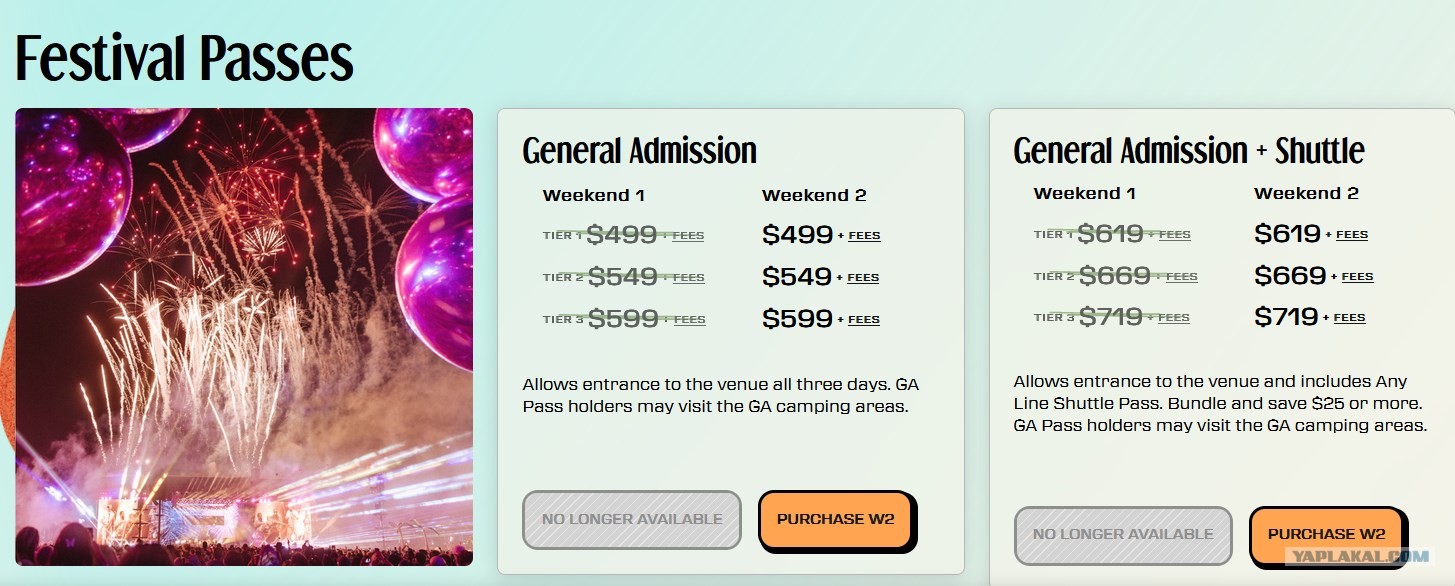Open struck-out Tier 2 $669 FEES link
Screen dimensions: 1455x586
point(1181,277)
